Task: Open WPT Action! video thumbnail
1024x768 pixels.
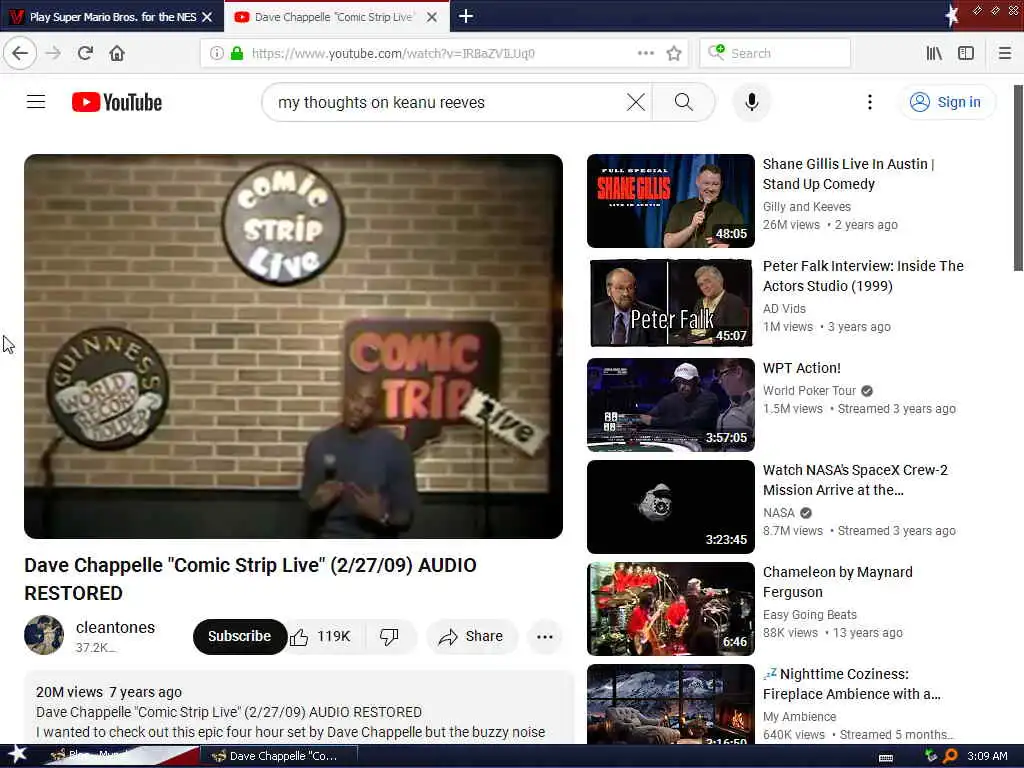Action: pyautogui.click(x=671, y=405)
